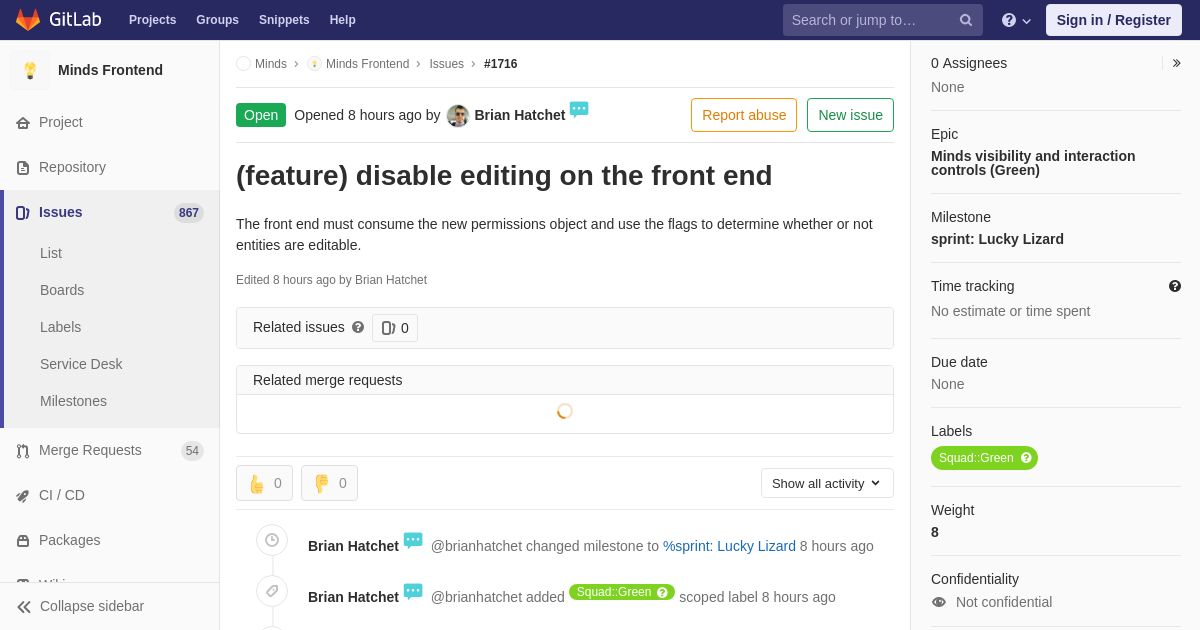Give a thumbs down reaction
1200x630 pixels.
329,483
